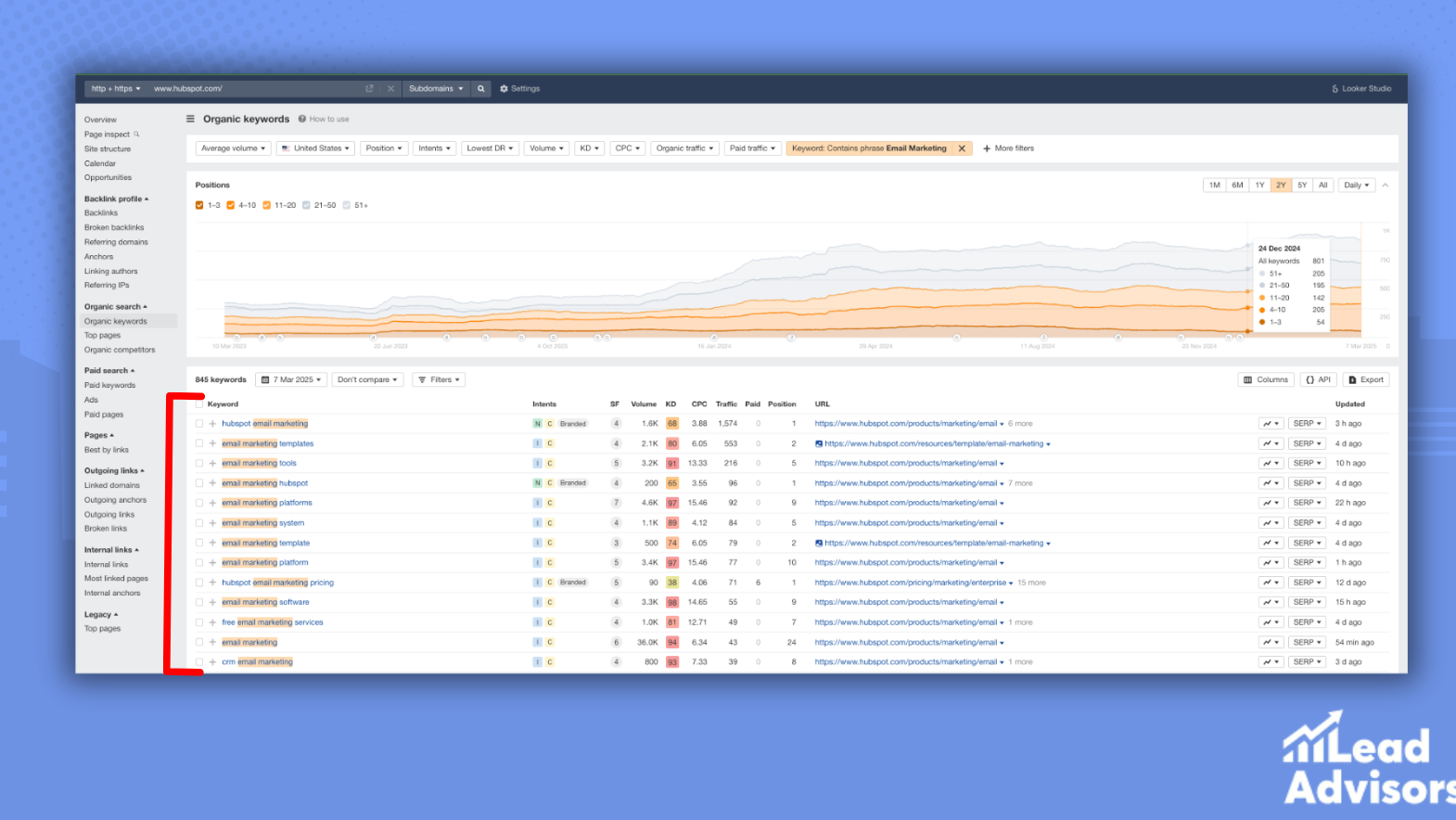
Task: Expand plus icon for email marketing hubspot row
Action: coord(212,483)
